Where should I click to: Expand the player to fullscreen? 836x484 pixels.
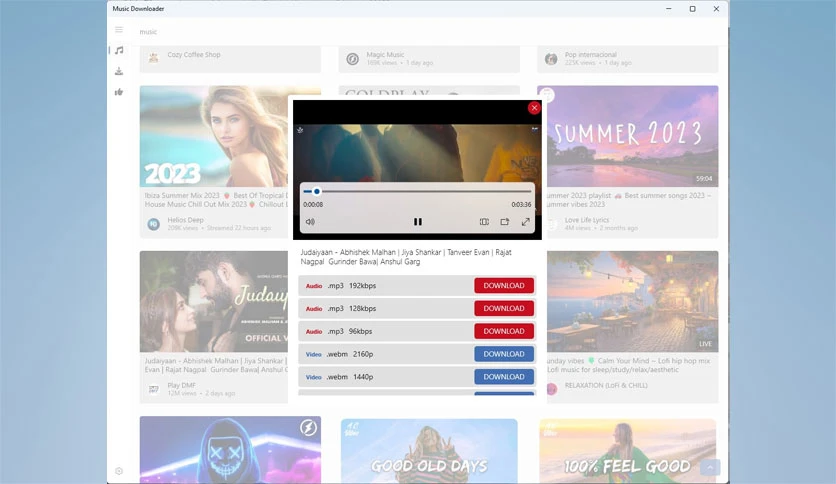click(526, 222)
